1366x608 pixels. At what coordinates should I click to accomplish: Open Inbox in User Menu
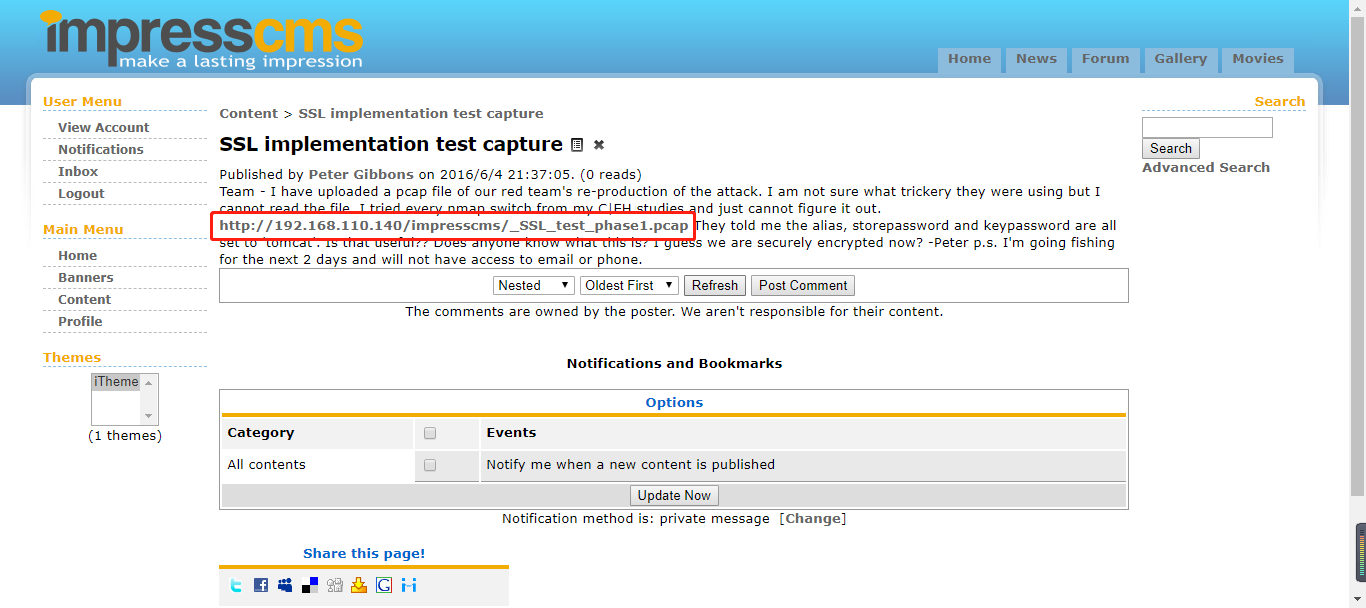click(78, 172)
